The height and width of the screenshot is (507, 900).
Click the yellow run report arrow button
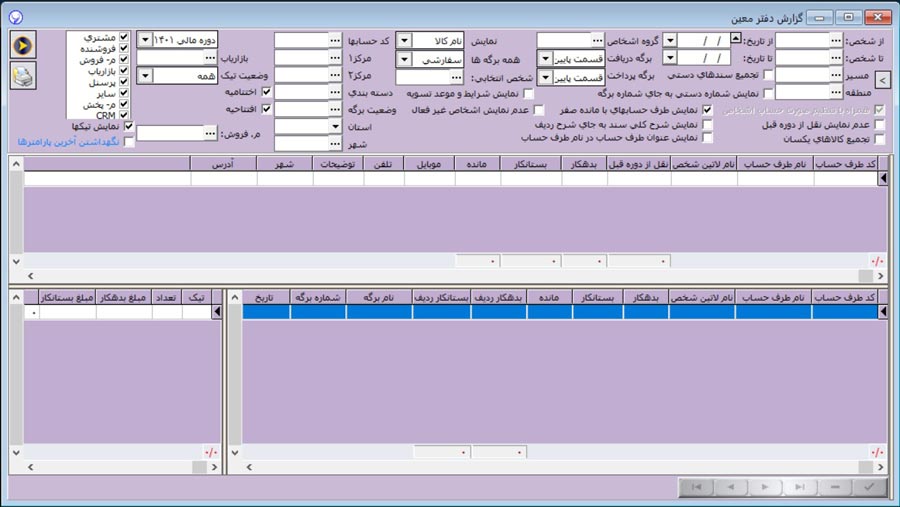23,45
